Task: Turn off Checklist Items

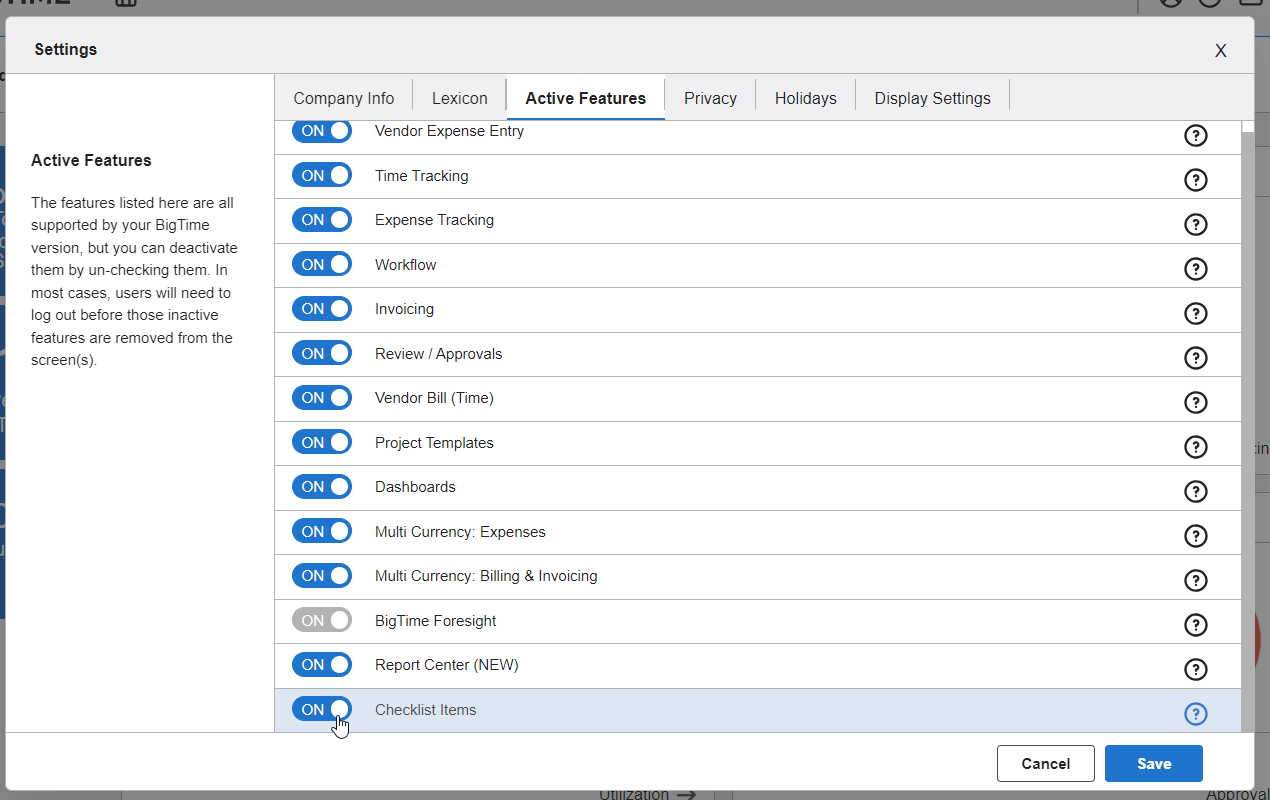Action: (x=322, y=708)
